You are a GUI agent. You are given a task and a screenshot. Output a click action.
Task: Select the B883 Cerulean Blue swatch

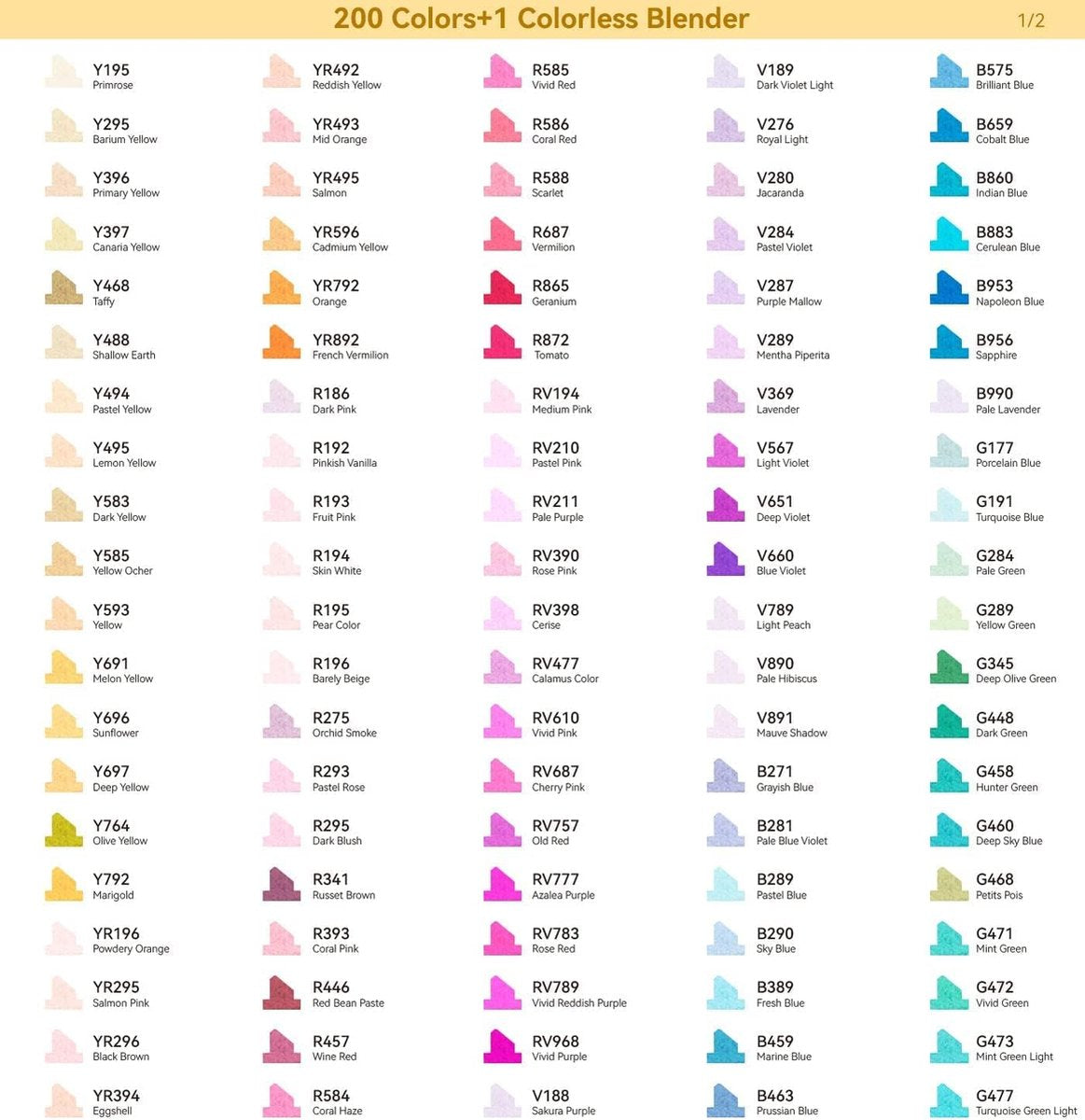(x=950, y=234)
